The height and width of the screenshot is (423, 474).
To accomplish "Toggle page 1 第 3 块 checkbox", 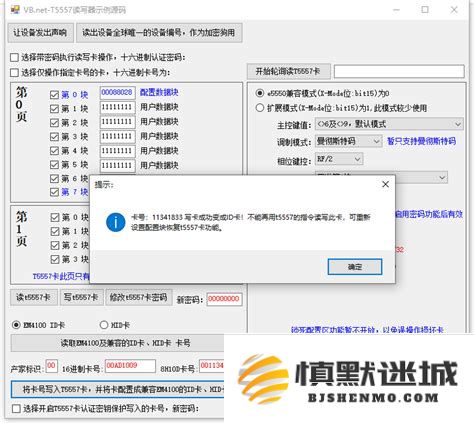I will [55, 259].
